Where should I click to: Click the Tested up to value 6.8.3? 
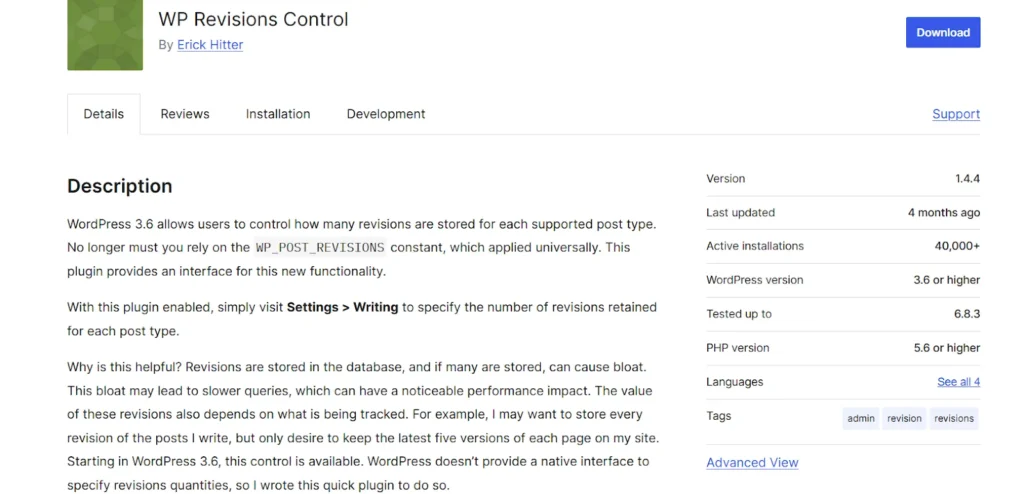pyautogui.click(x=967, y=314)
